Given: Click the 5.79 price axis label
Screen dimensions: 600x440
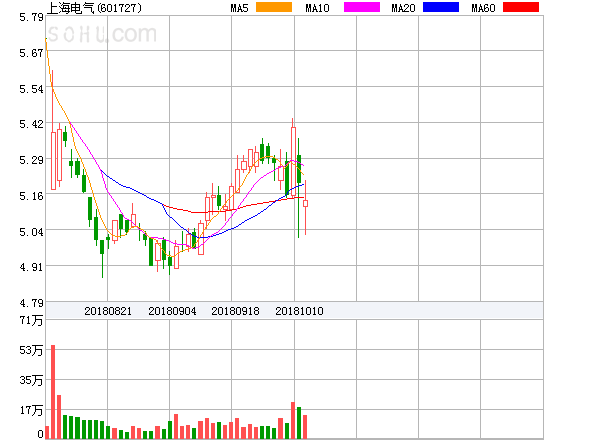Looking at the screenshot, I should coord(31,17).
